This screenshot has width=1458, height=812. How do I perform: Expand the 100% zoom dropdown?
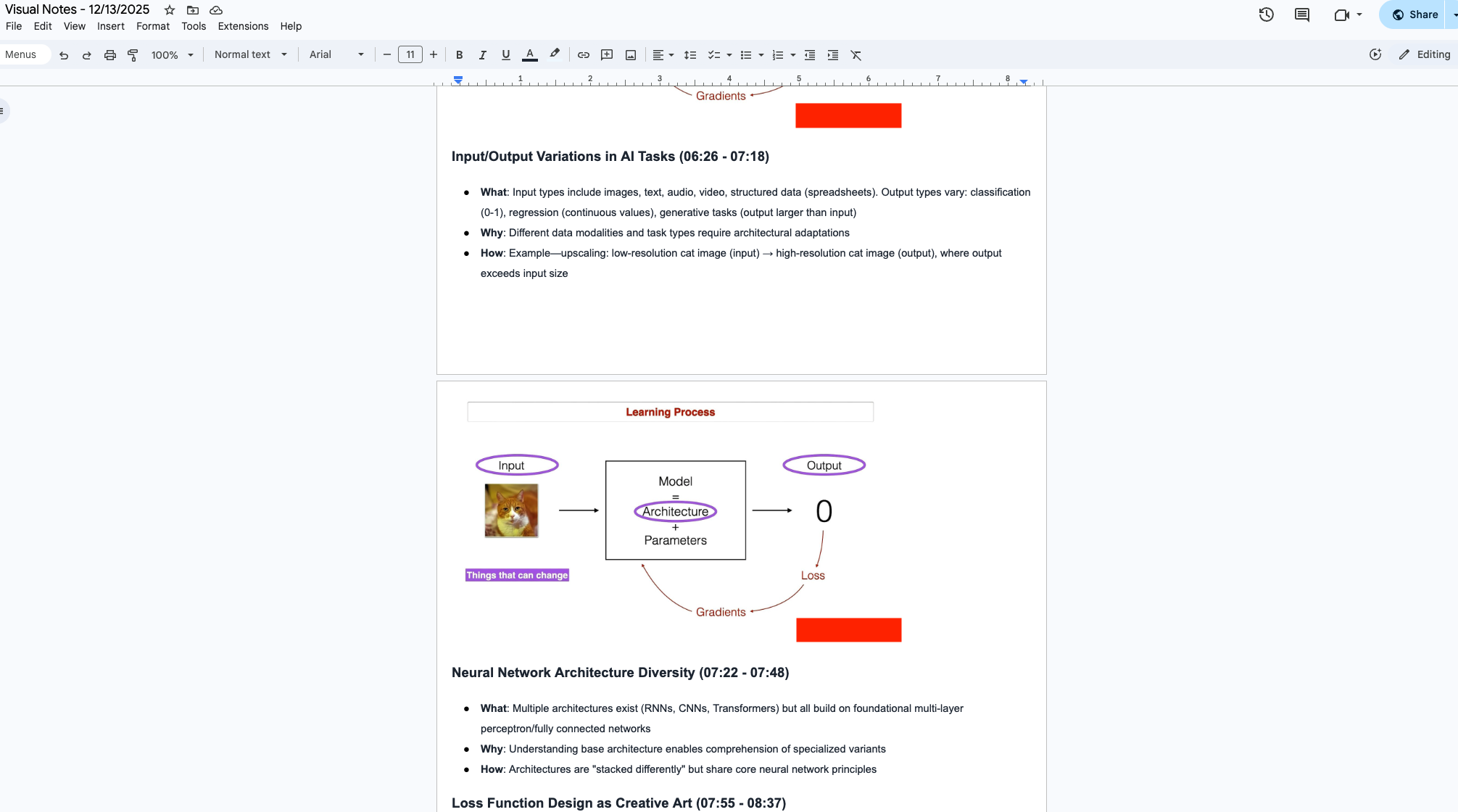coord(172,55)
